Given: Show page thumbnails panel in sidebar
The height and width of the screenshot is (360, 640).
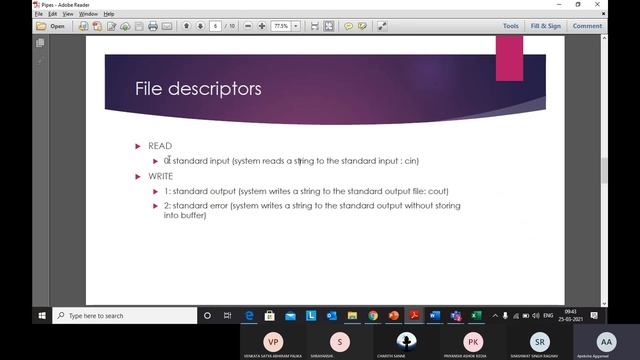Looking at the screenshot, I should point(40,43).
